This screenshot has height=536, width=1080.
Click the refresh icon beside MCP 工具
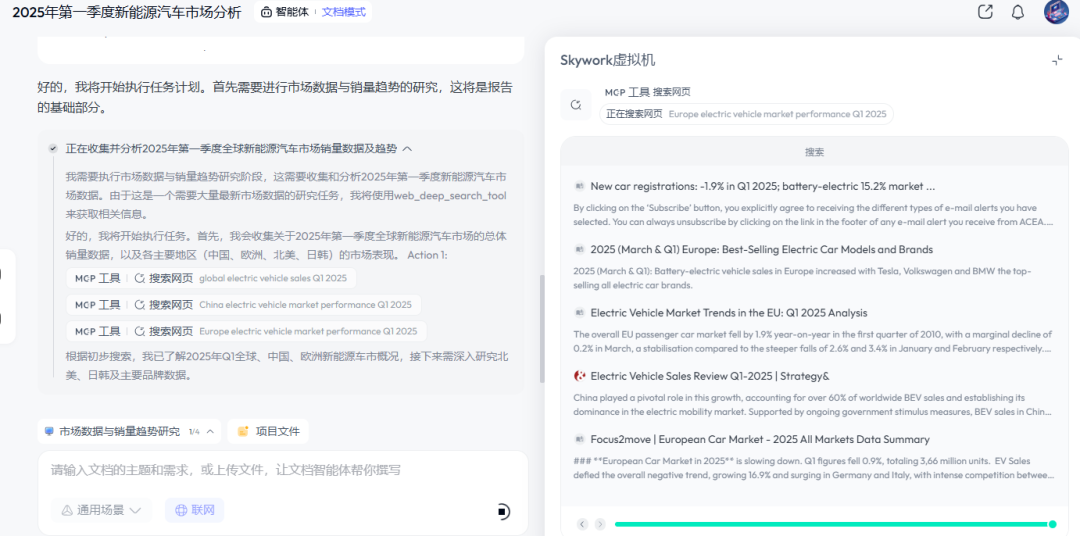pyautogui.click(x=576, y=105)
